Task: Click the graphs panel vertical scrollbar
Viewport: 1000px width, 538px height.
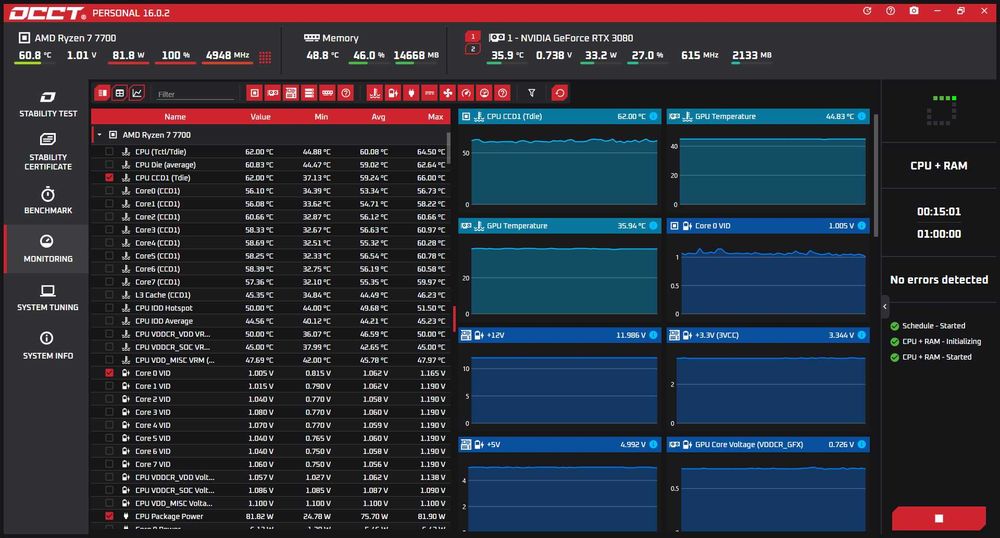Action: click(x=876, y=175)
